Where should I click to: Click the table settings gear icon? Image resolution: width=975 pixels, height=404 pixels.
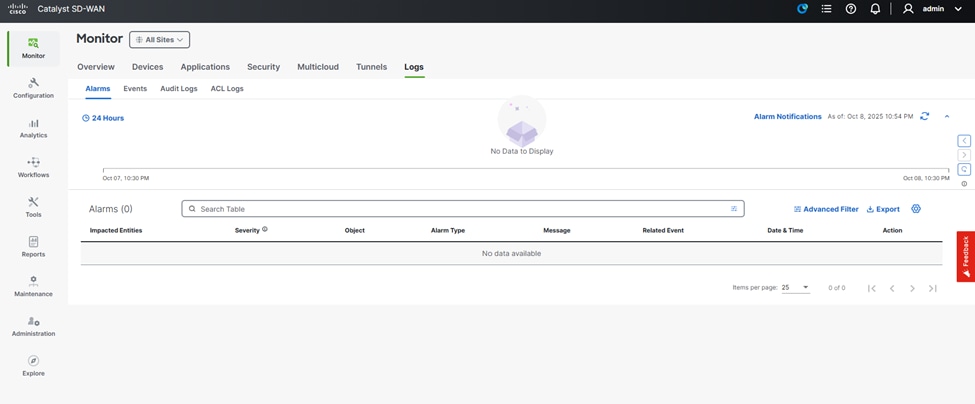click(916, 209)
